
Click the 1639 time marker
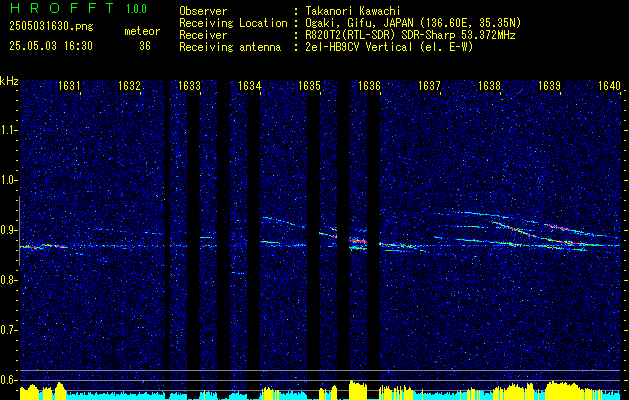pos(549,86)
